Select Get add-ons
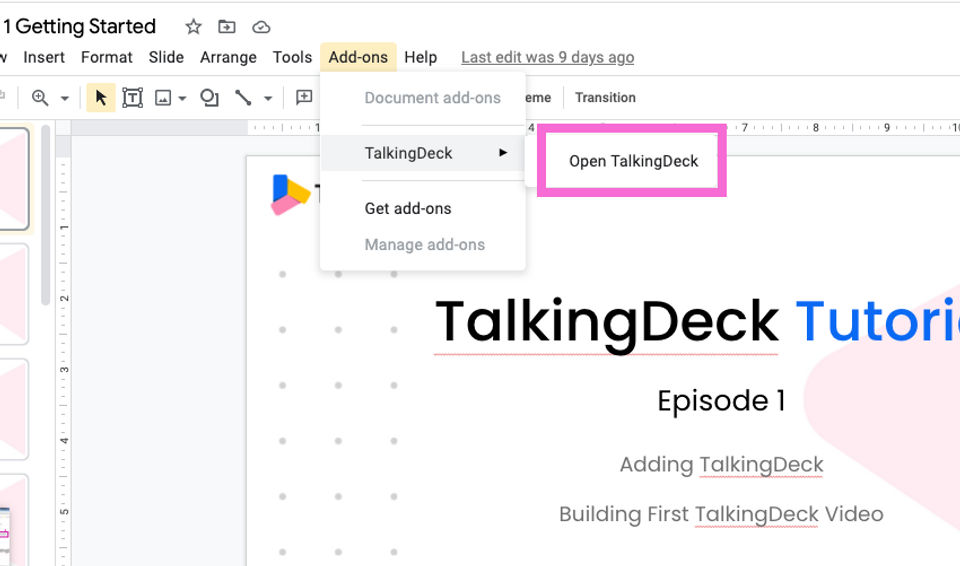960x566 pixels. (x=423, y=208)
